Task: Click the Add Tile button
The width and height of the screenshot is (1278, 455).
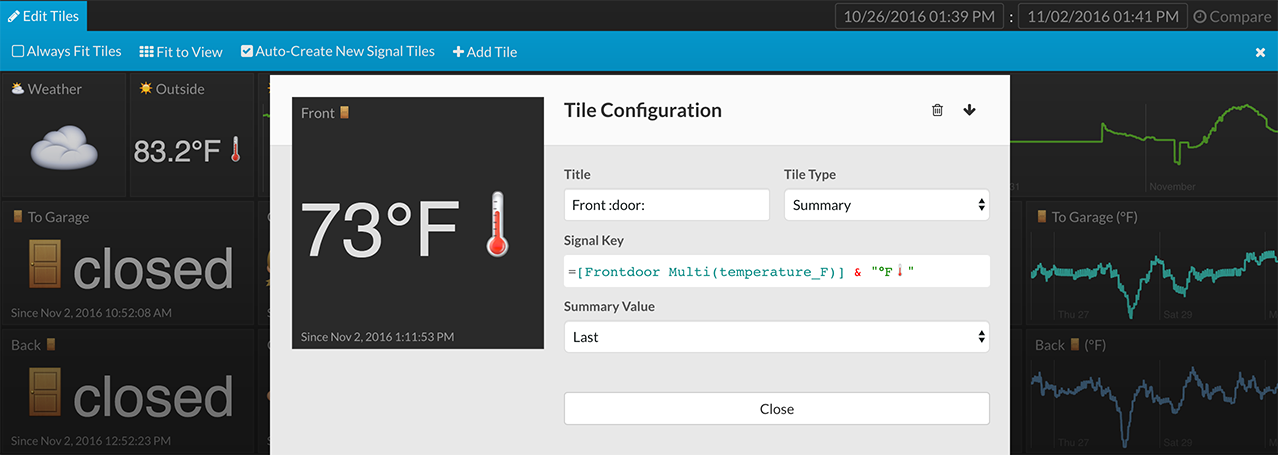Action: click(x=485, y=51)
